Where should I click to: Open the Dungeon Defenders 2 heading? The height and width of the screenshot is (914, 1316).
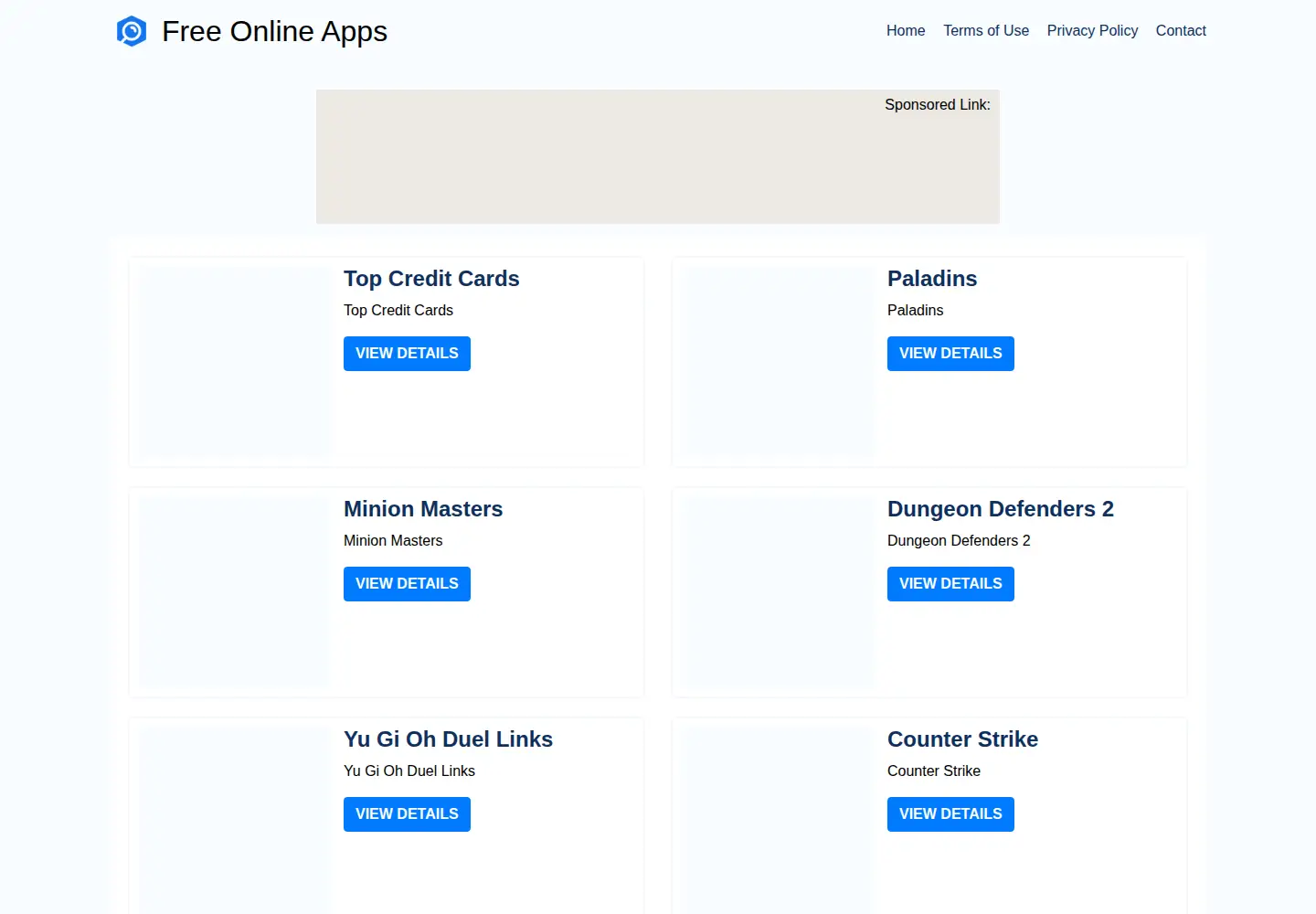tap(1001, 509)
